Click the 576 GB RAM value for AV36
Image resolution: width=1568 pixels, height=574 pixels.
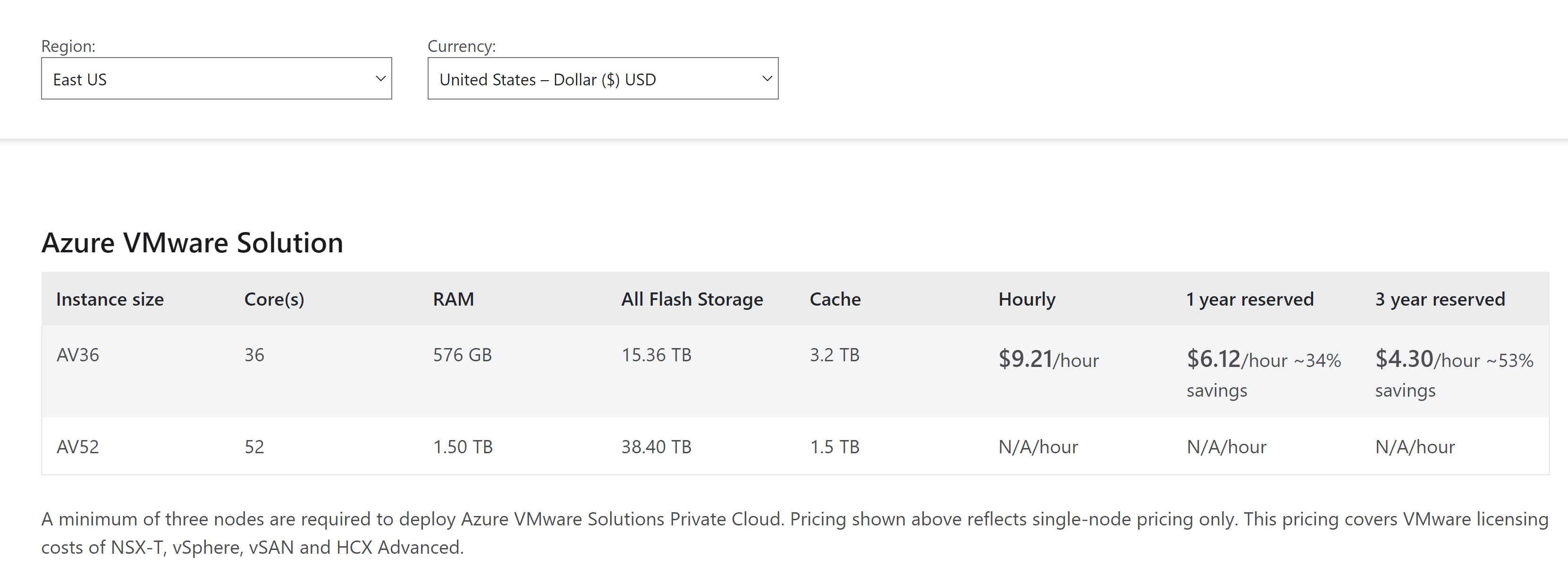coord(462,355)
